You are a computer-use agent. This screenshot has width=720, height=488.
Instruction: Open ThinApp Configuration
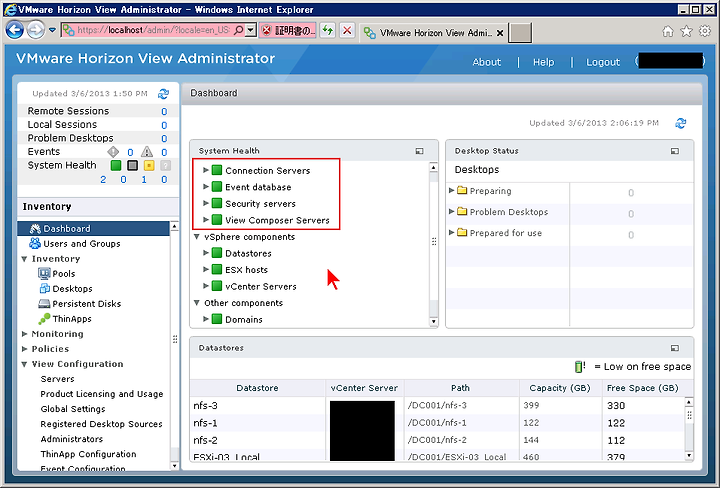(x=88, y=454)
